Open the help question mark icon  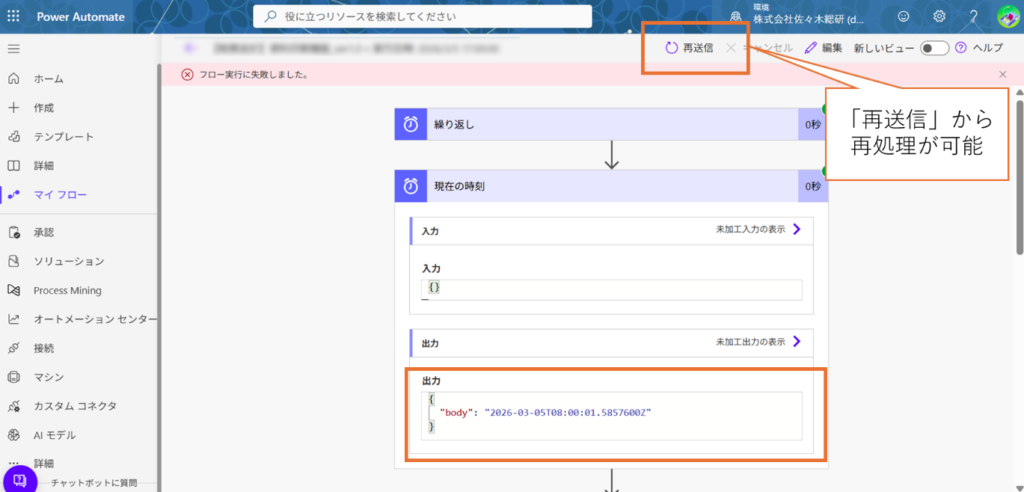click(x=973, y=16)
